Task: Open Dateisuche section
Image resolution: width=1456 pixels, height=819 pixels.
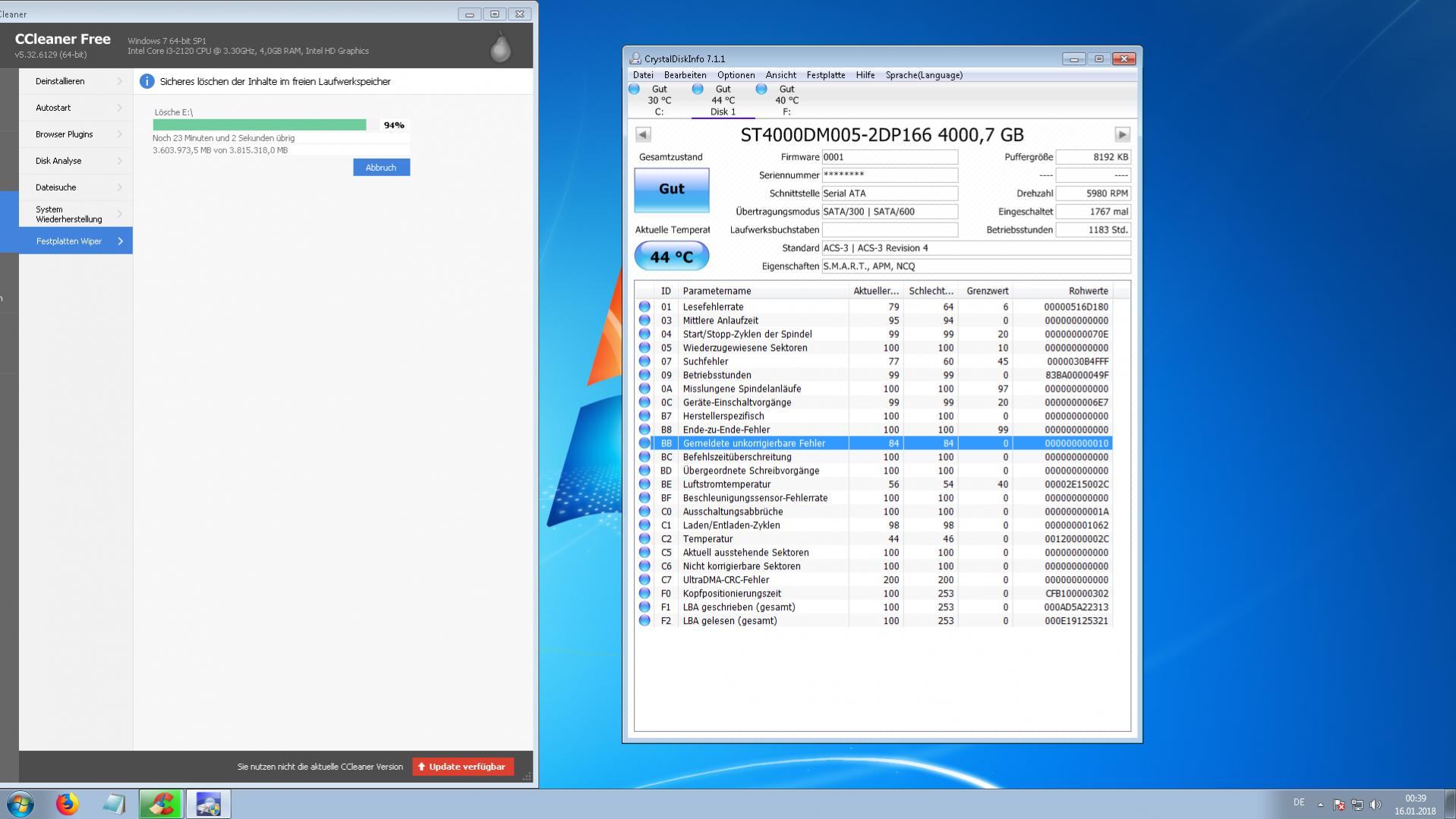Action: click(76, 187)
